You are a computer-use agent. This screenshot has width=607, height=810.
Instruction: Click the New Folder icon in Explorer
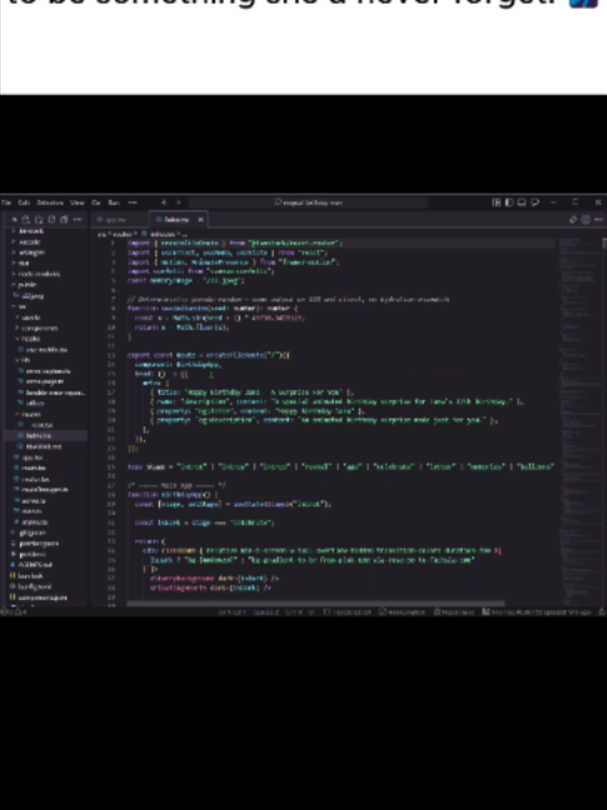click(39, 220)
